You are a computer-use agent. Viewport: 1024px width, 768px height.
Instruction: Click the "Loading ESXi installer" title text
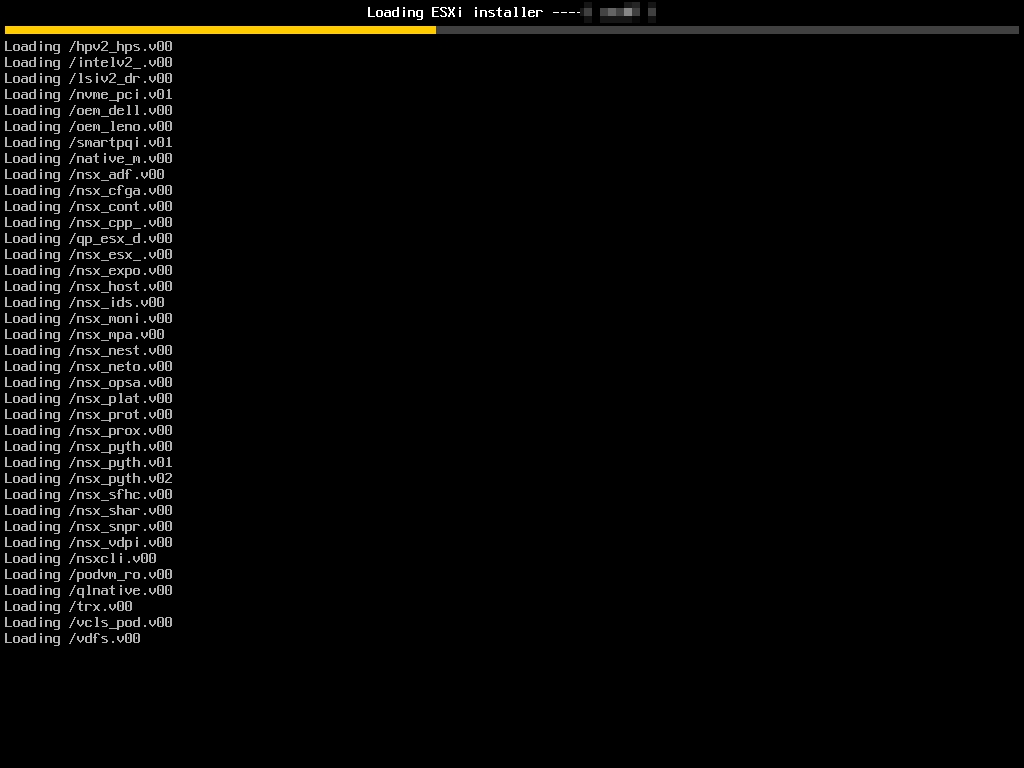455,12
